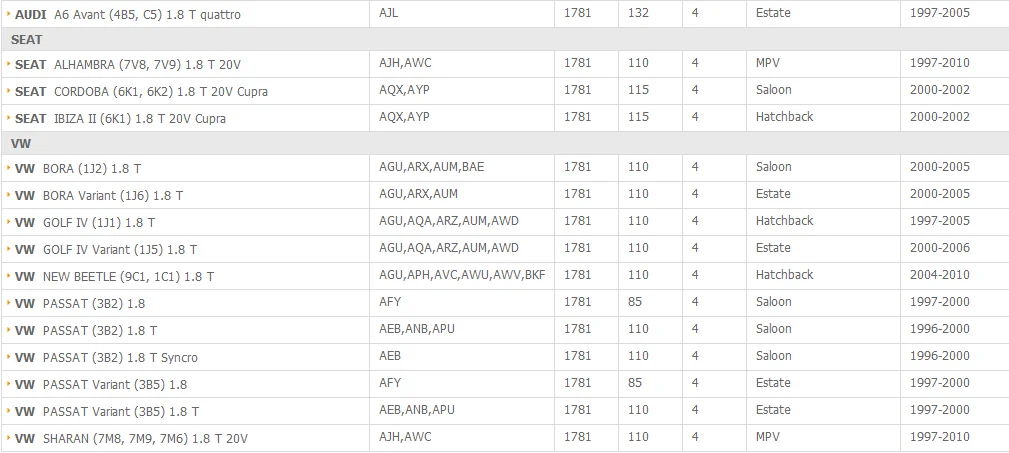Click engine codes AGU,APH,AVC,AWU,AWV,BKF
1009x453 pixels.
pyautogui.click(x=462, y=275)
